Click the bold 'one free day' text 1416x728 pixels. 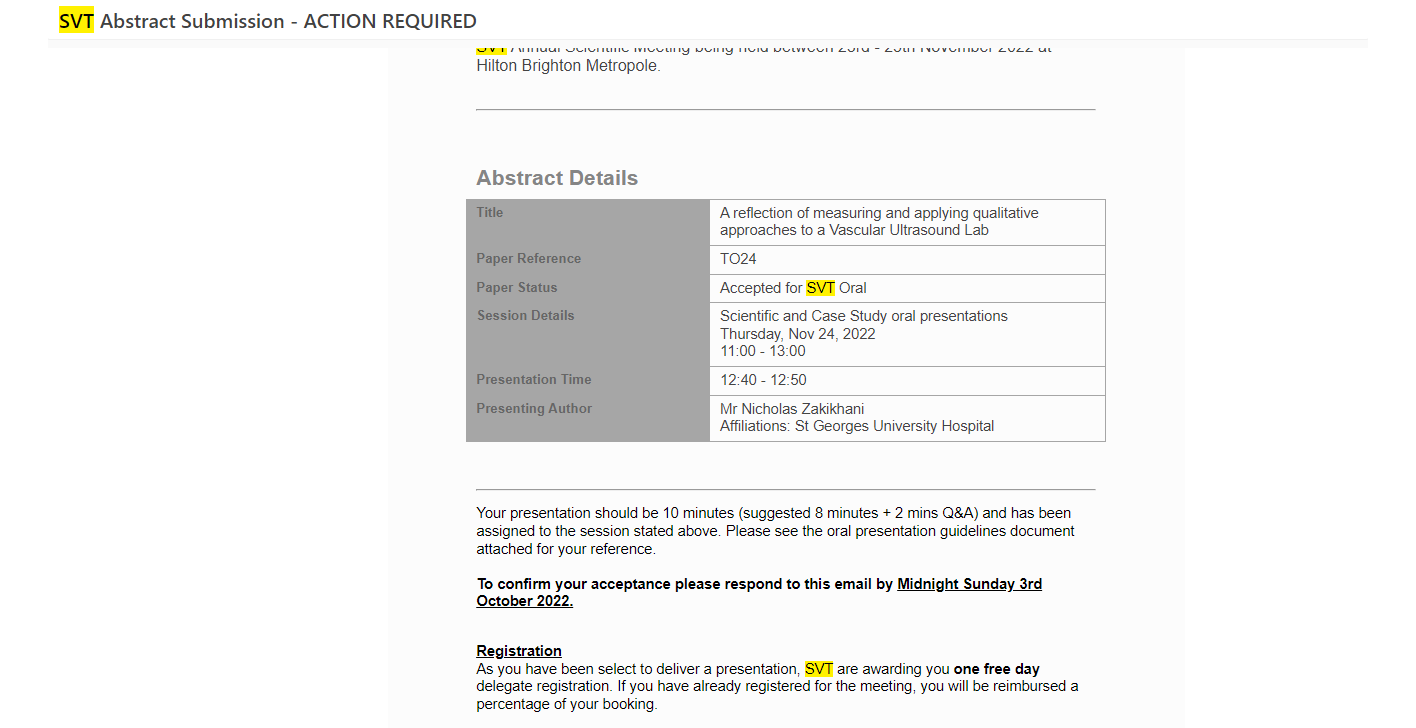click(x=996, y=669)
